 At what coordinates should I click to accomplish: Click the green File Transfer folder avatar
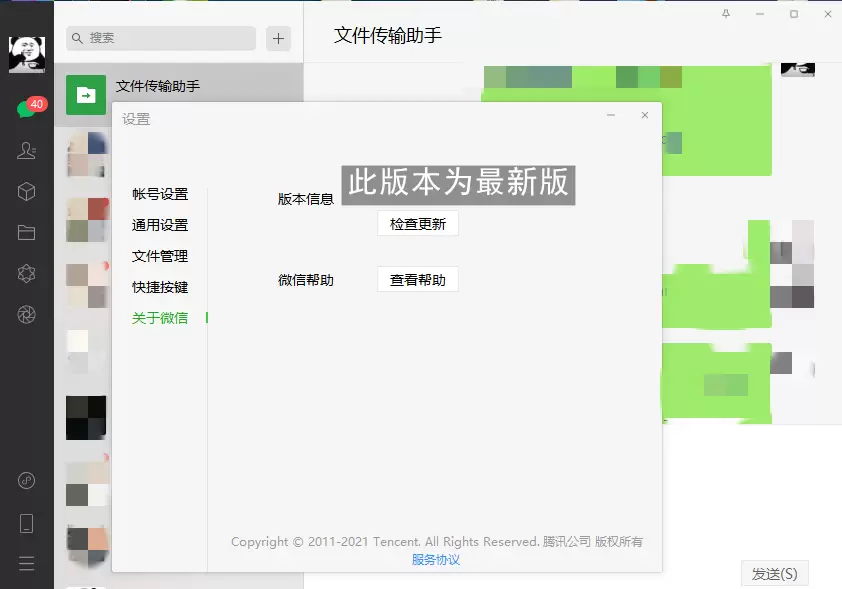86,94
